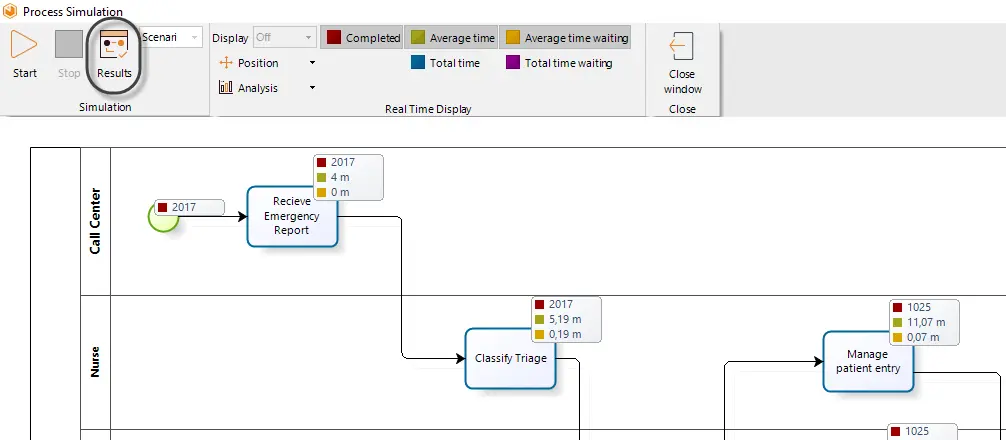The image size is (1006, 440).
Task: Click the 11,07 m average time value
Action: 926,322
